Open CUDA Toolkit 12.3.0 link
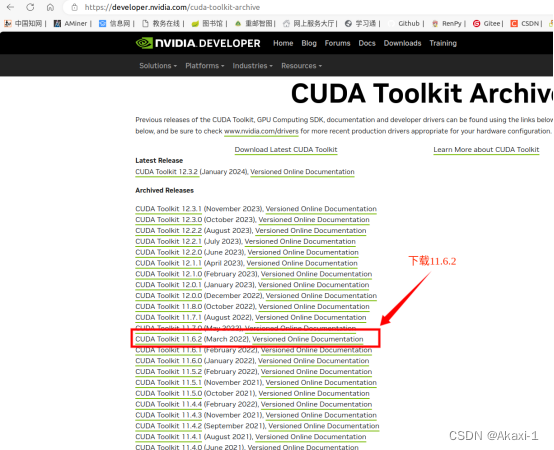The width and height of the screenshot is (554, 450). (169, 220)
